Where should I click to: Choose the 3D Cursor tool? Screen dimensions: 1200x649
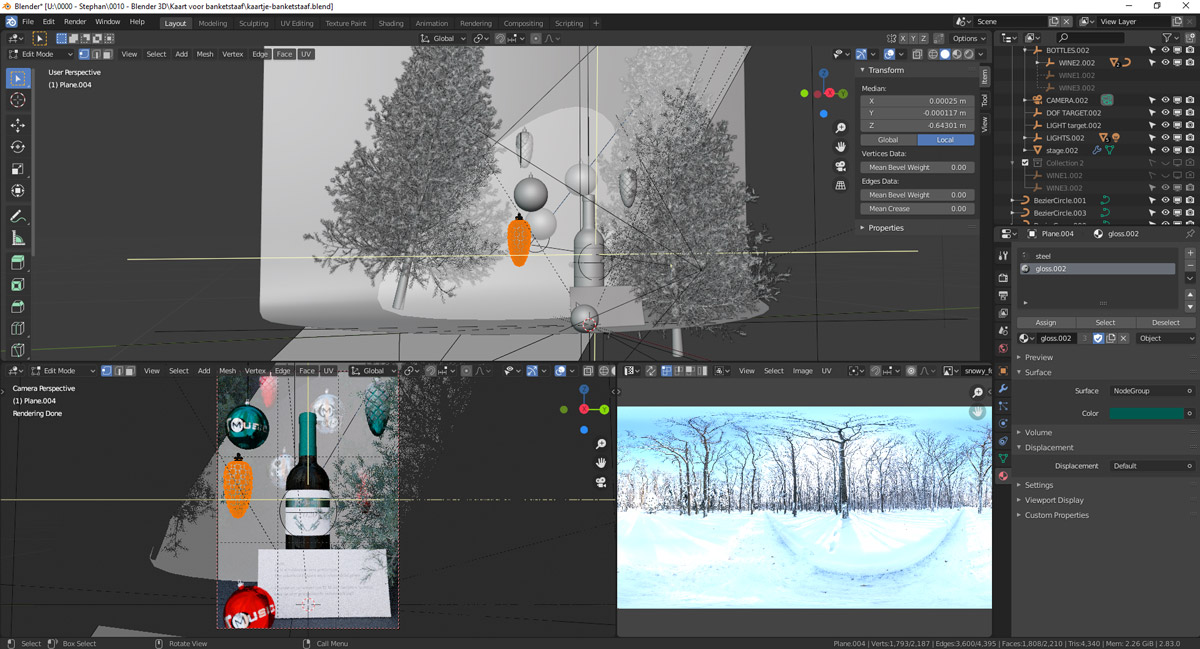coord(18,100)
